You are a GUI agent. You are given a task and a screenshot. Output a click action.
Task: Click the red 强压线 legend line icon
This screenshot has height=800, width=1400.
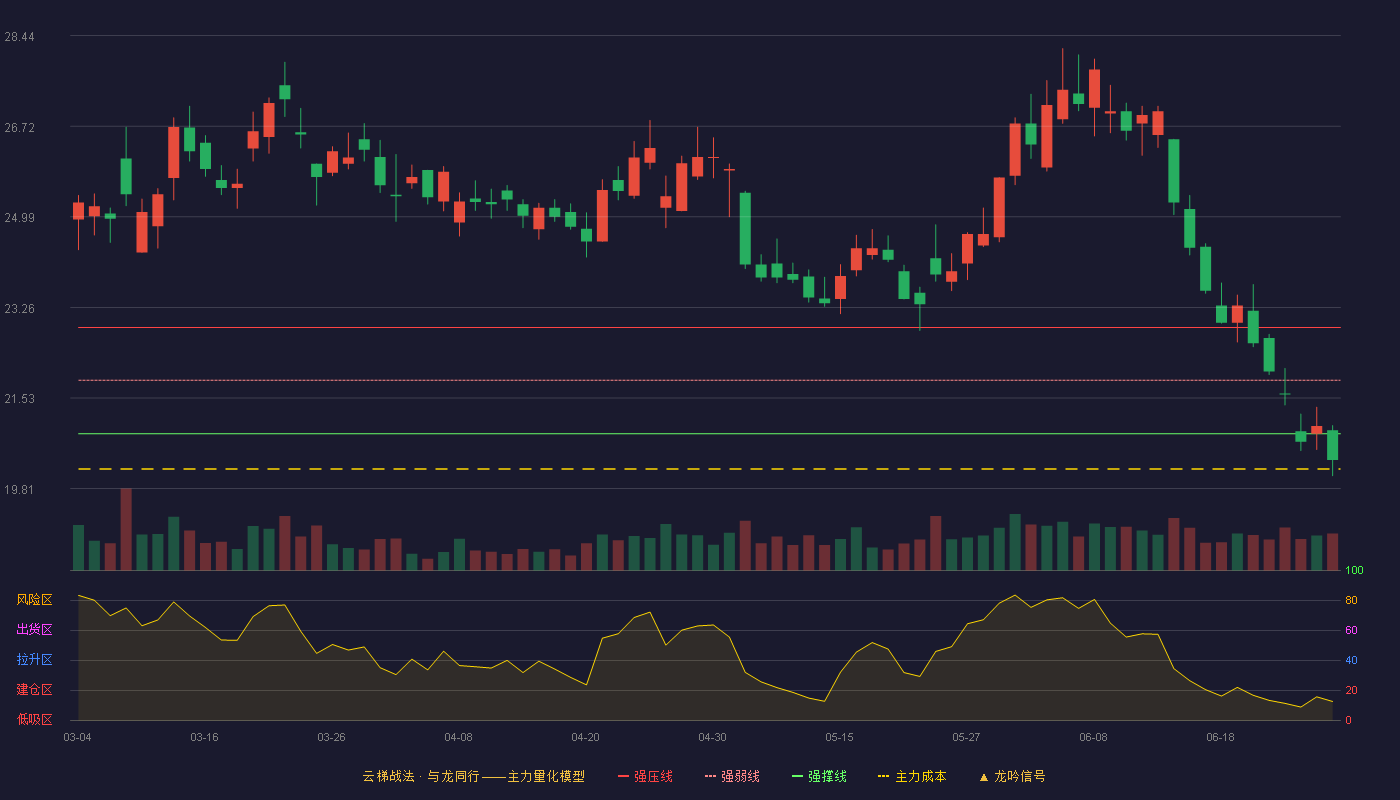click(624, 776)
